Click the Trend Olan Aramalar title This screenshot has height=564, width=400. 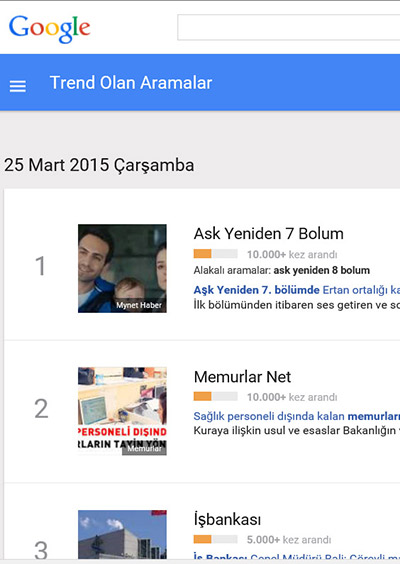[131, 83]
